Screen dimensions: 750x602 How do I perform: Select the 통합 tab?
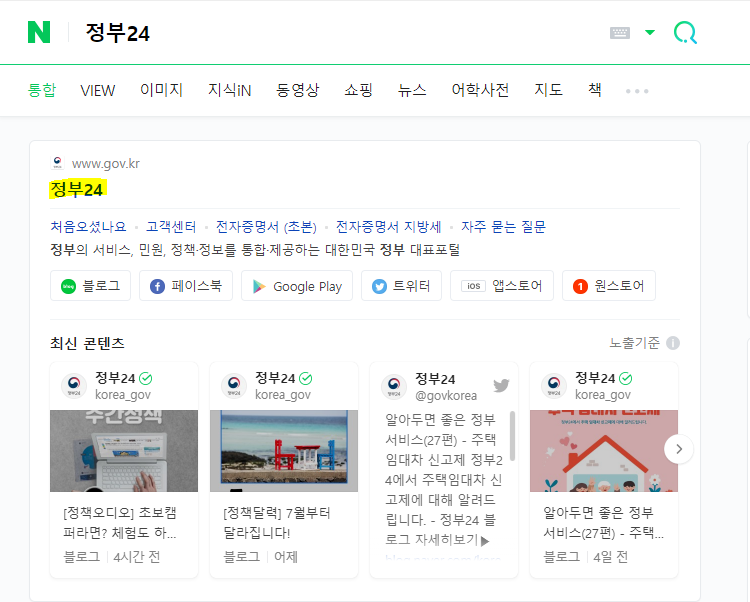pos(42,90)
